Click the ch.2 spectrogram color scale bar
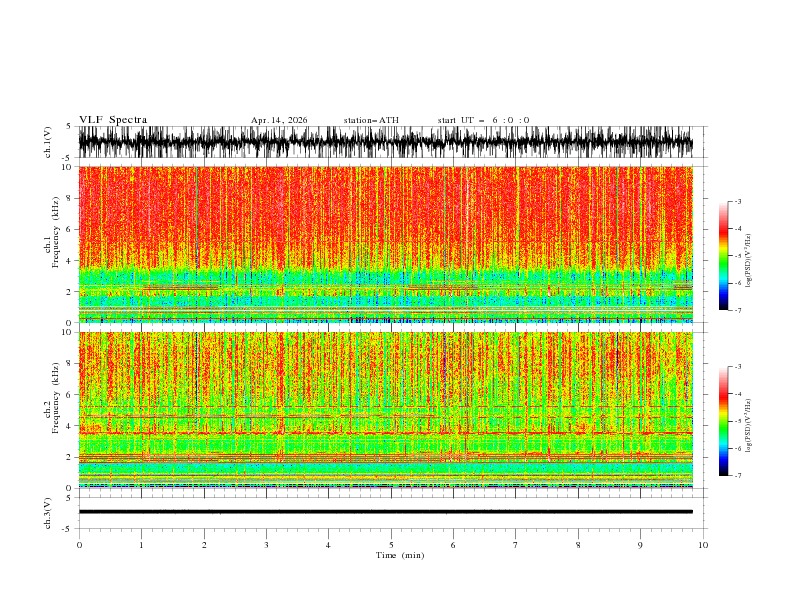Screen dimensions: 792x612 click(723, 421)
